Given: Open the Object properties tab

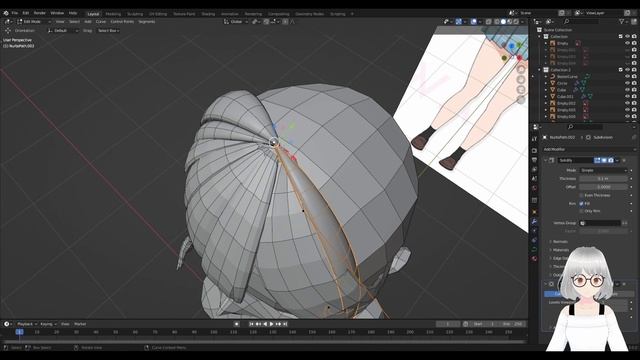Looking at the screenshot, I should coord(534,211).
